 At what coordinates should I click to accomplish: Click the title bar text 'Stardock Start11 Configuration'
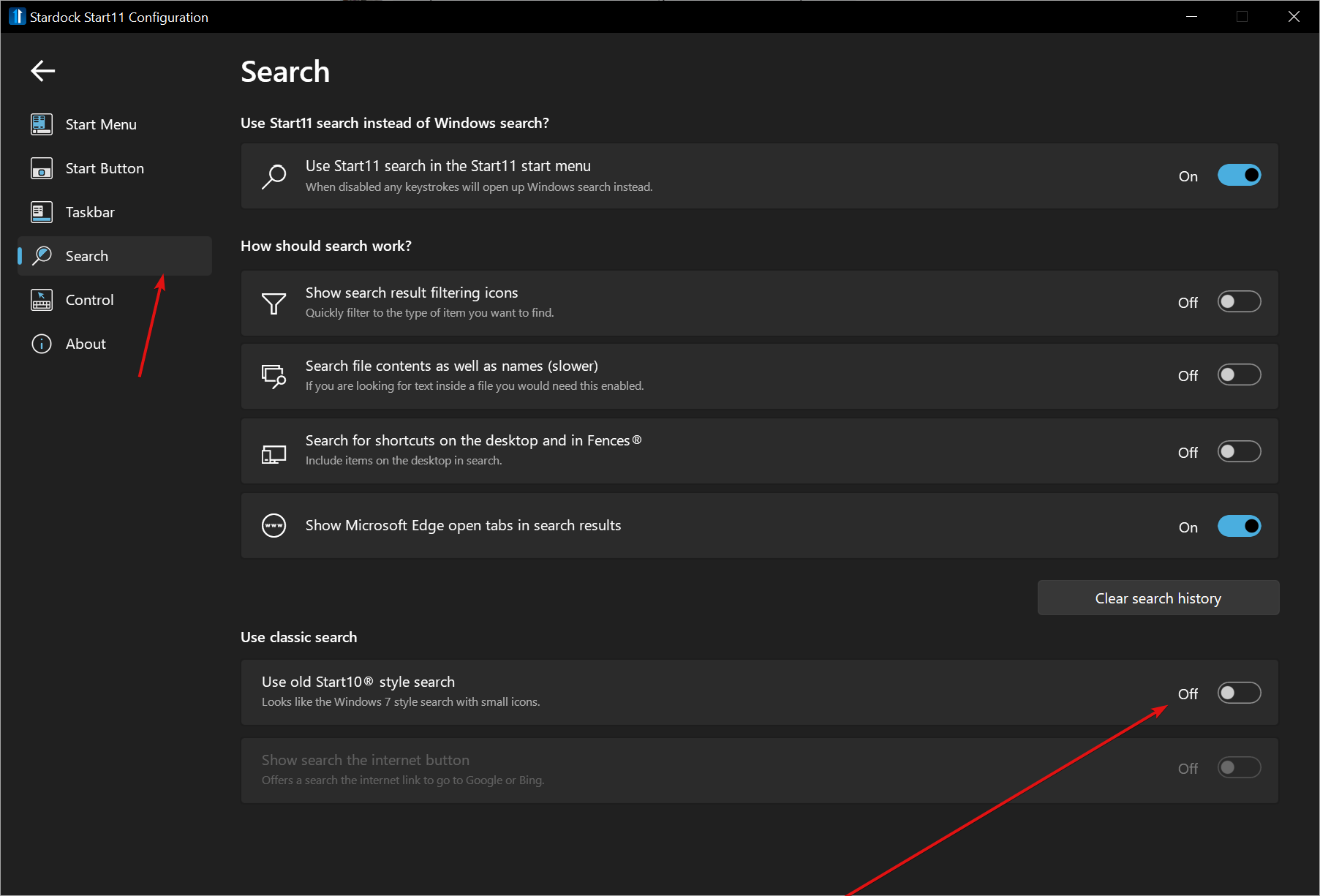(x=119, y=17)
